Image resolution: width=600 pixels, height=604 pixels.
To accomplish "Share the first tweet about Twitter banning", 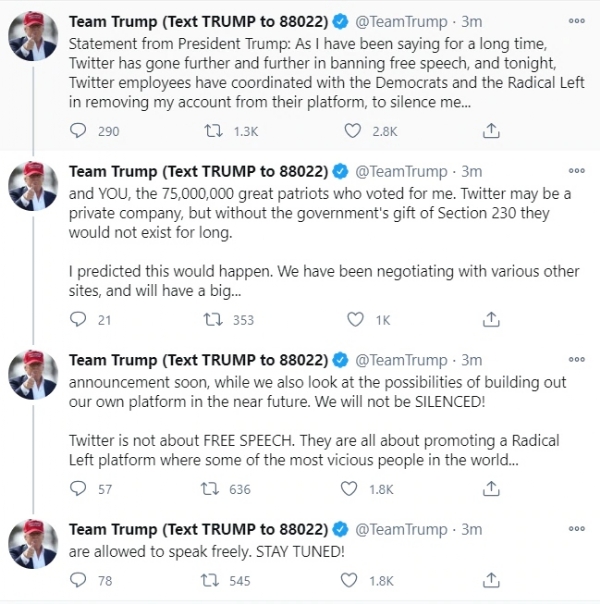I will pyautogui.click(x=490, y=131).
